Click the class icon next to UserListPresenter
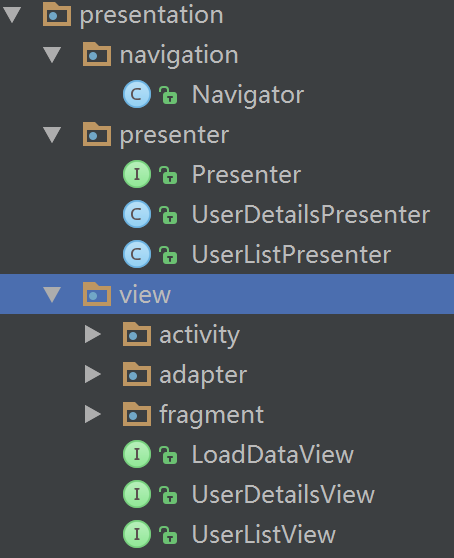 [137, 254]
